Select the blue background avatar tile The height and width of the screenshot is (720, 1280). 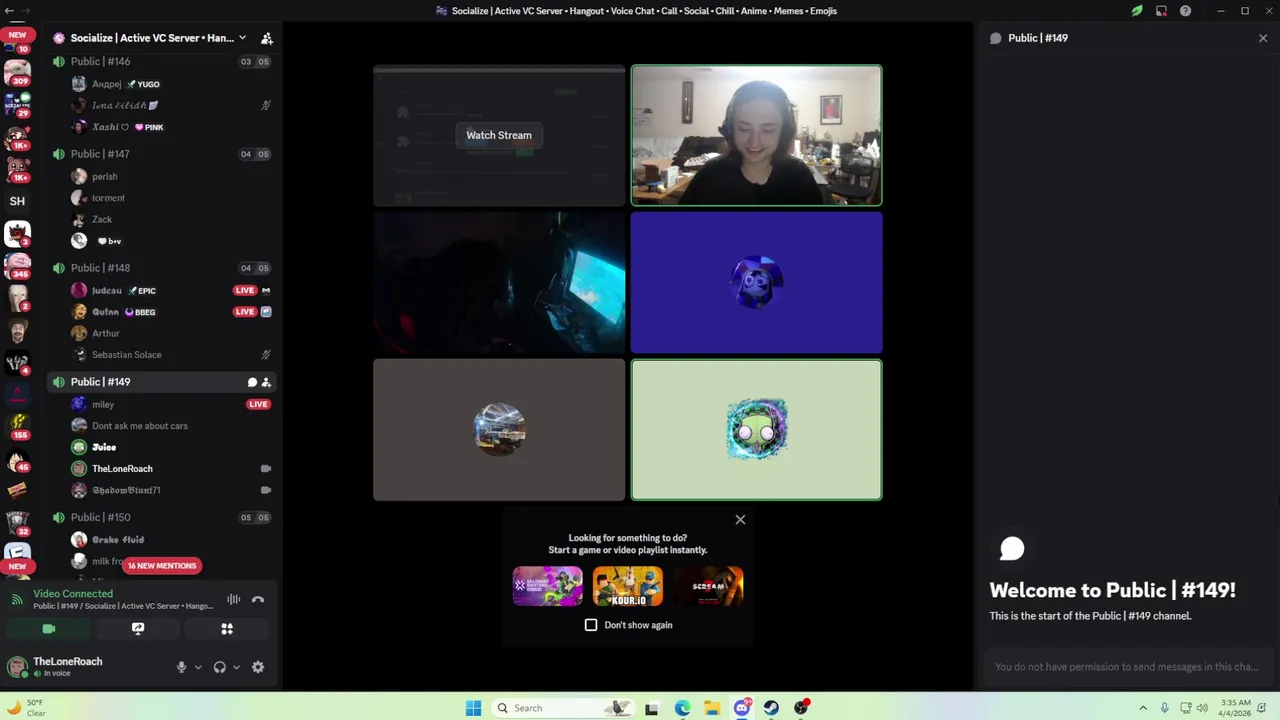click(x=756, y=283)
